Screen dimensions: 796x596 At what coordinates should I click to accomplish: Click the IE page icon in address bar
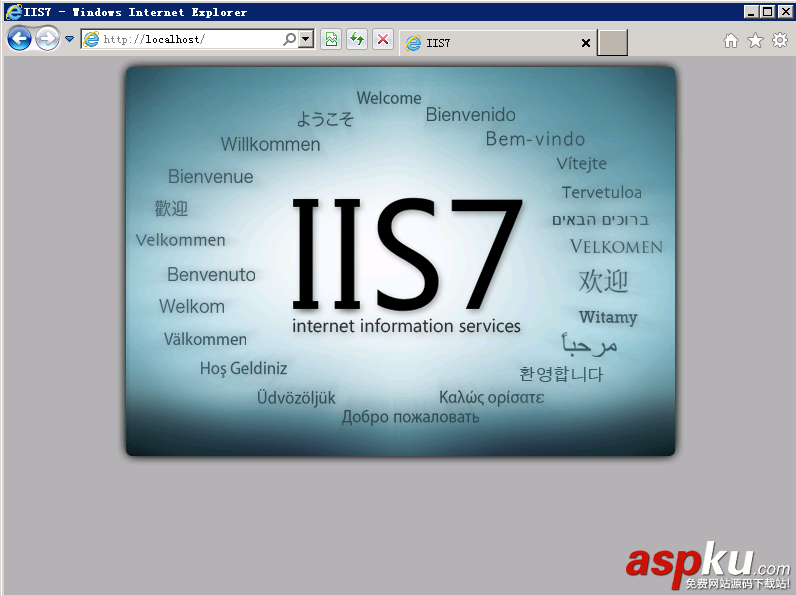[91, 39]
